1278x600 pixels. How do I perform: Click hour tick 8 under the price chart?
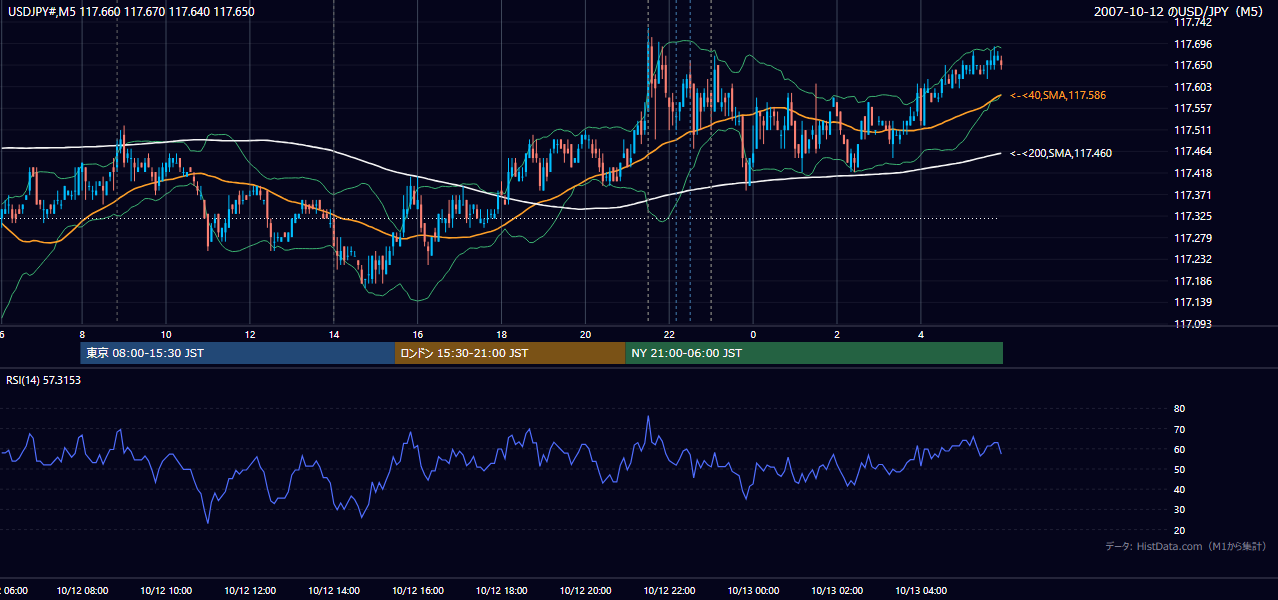82,334
